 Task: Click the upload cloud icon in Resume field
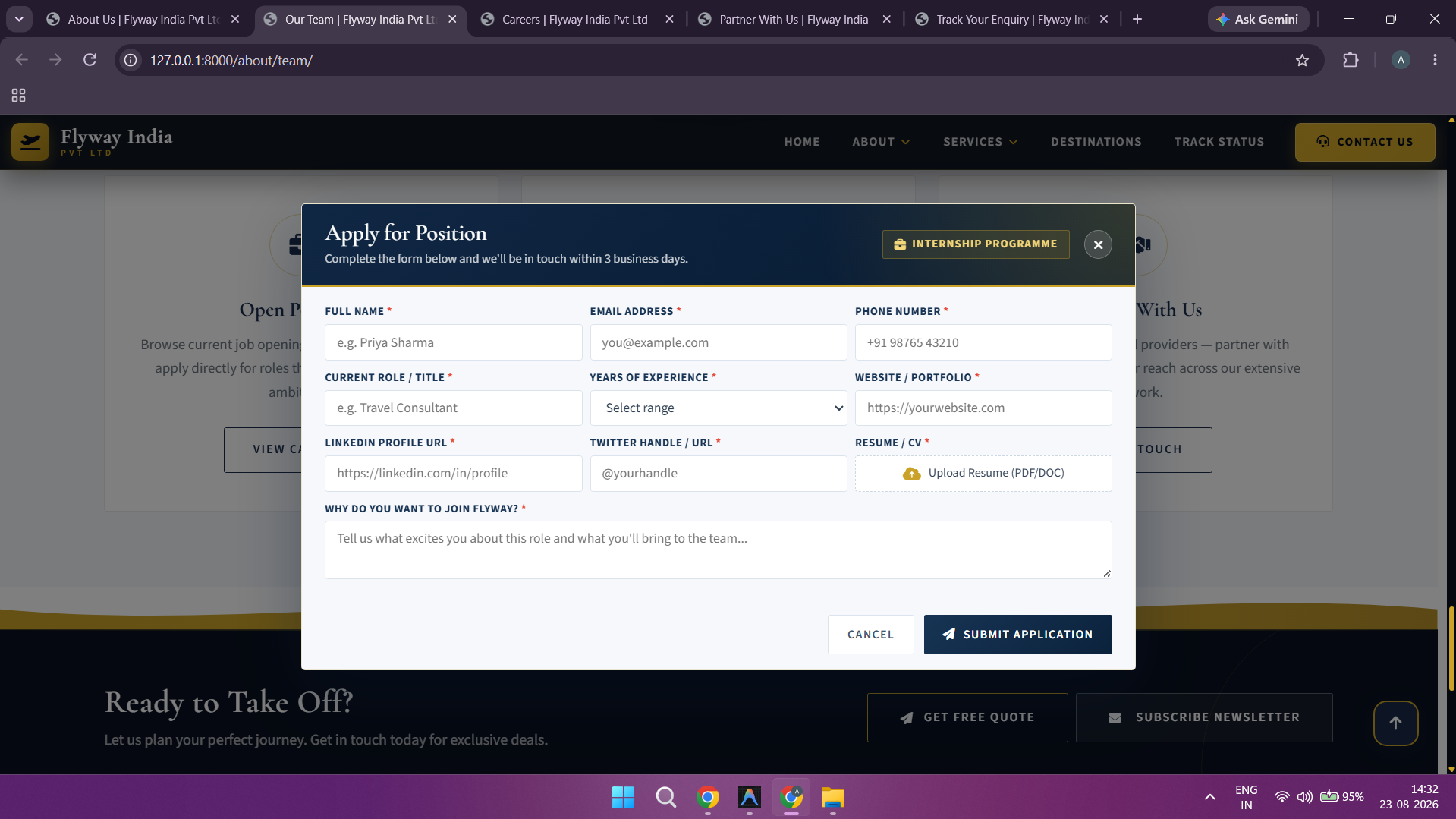pyautogui.click(x=911, y=474)
